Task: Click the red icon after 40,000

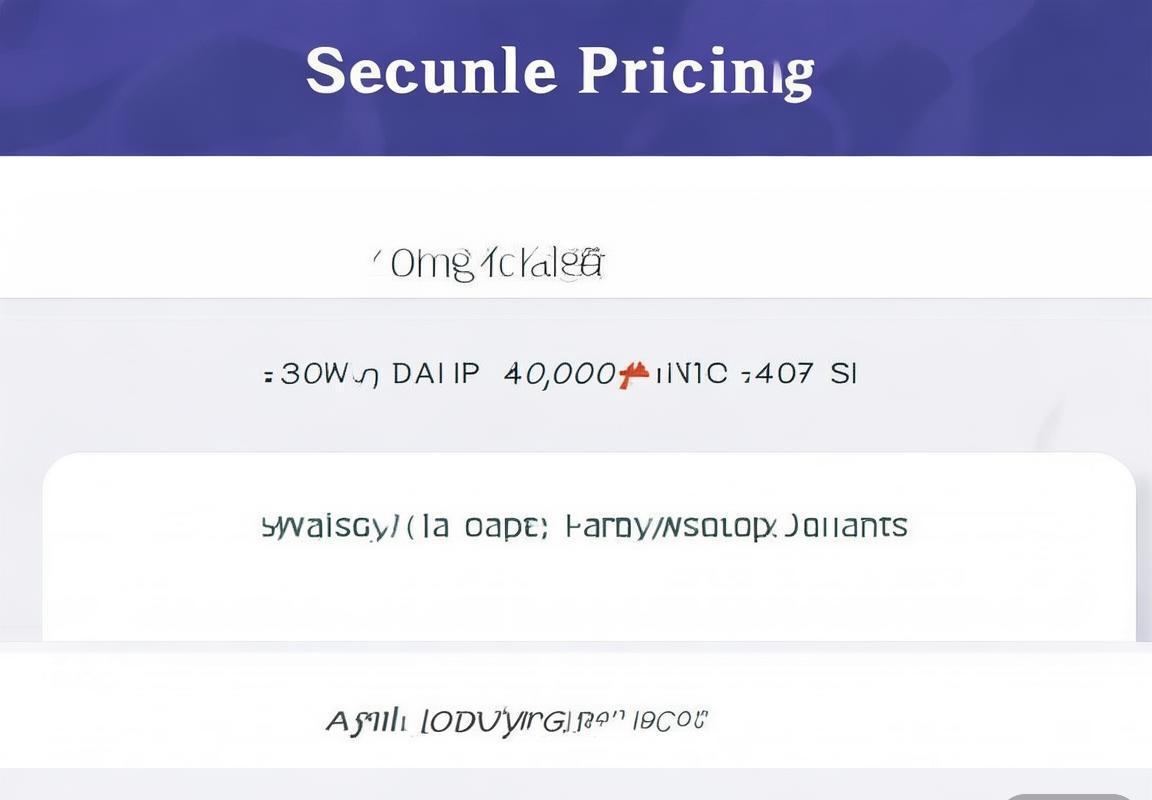Action: 633,375
